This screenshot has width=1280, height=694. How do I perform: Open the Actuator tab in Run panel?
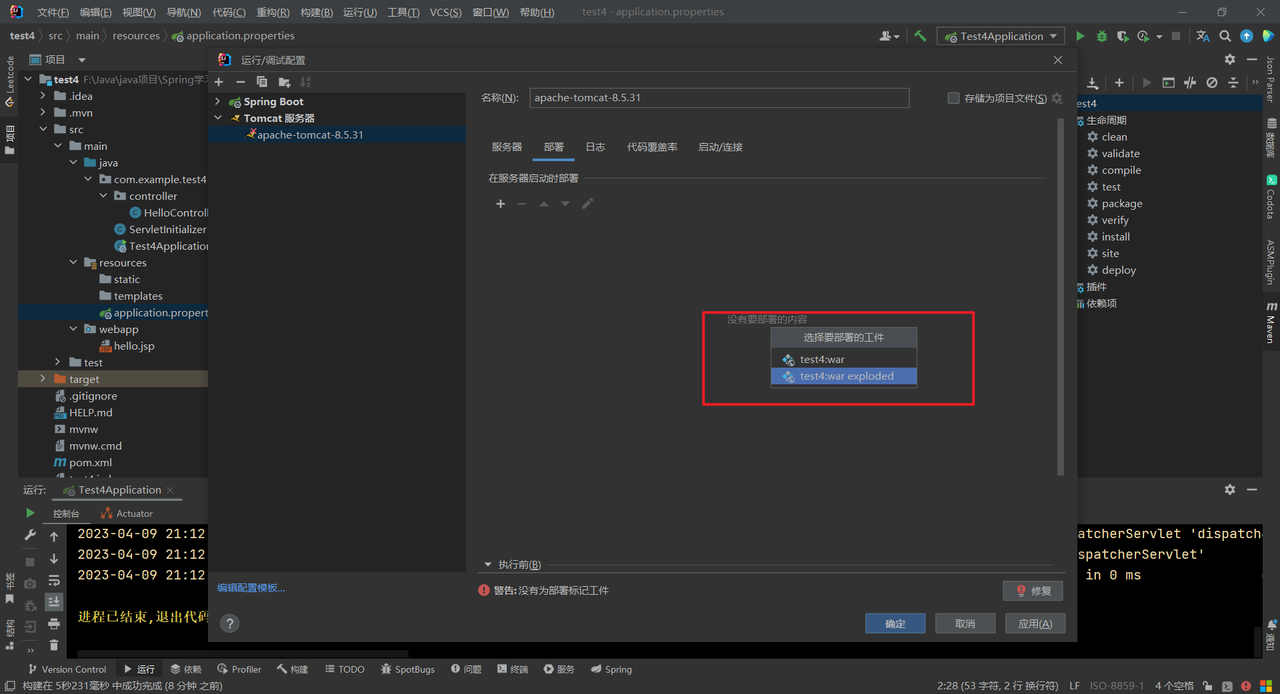point(127,513)
